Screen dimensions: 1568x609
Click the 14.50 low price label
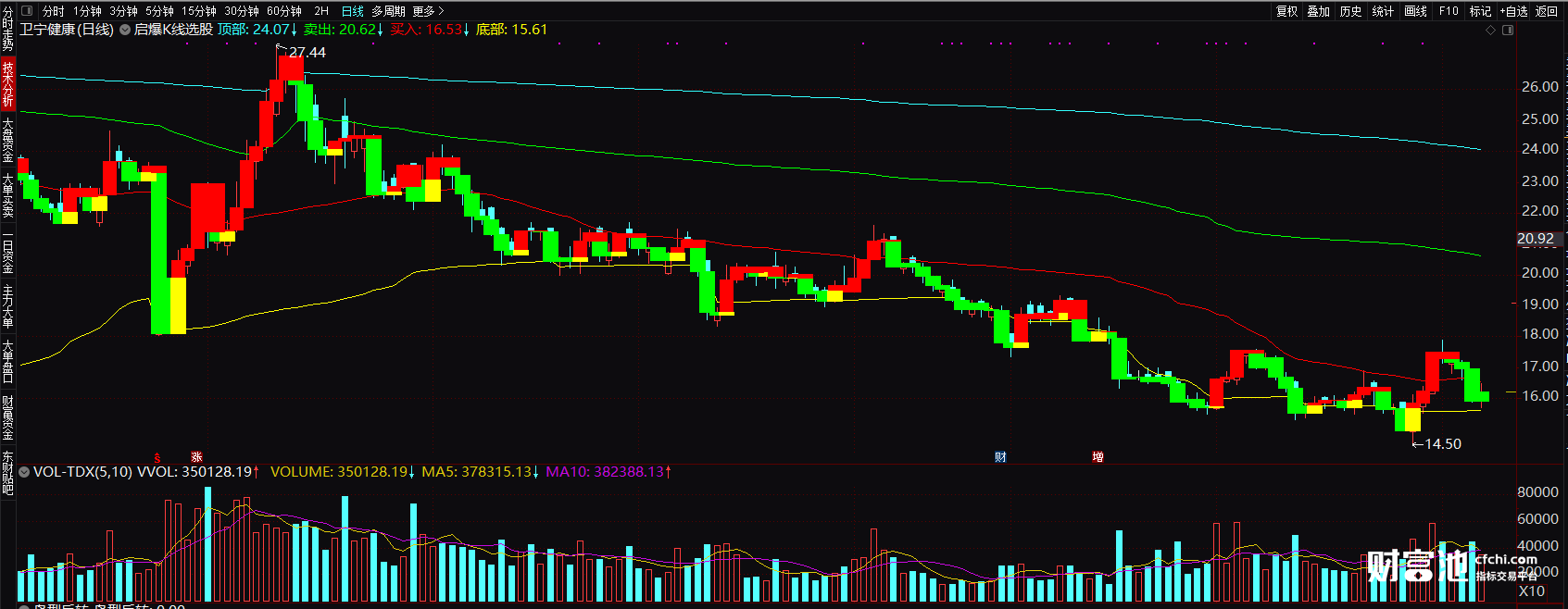click(1442, 444)
